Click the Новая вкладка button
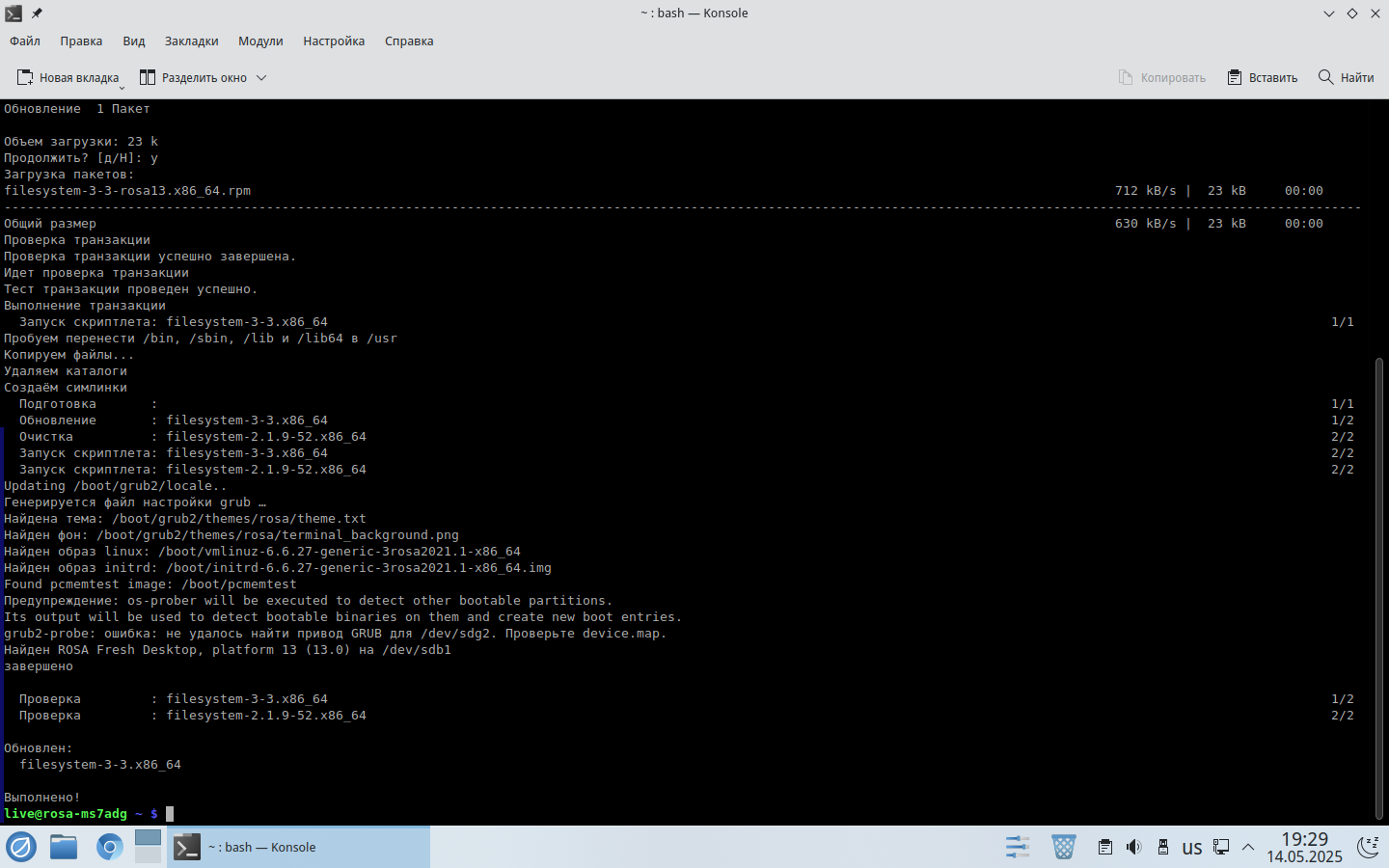 (x=68, y=77)
